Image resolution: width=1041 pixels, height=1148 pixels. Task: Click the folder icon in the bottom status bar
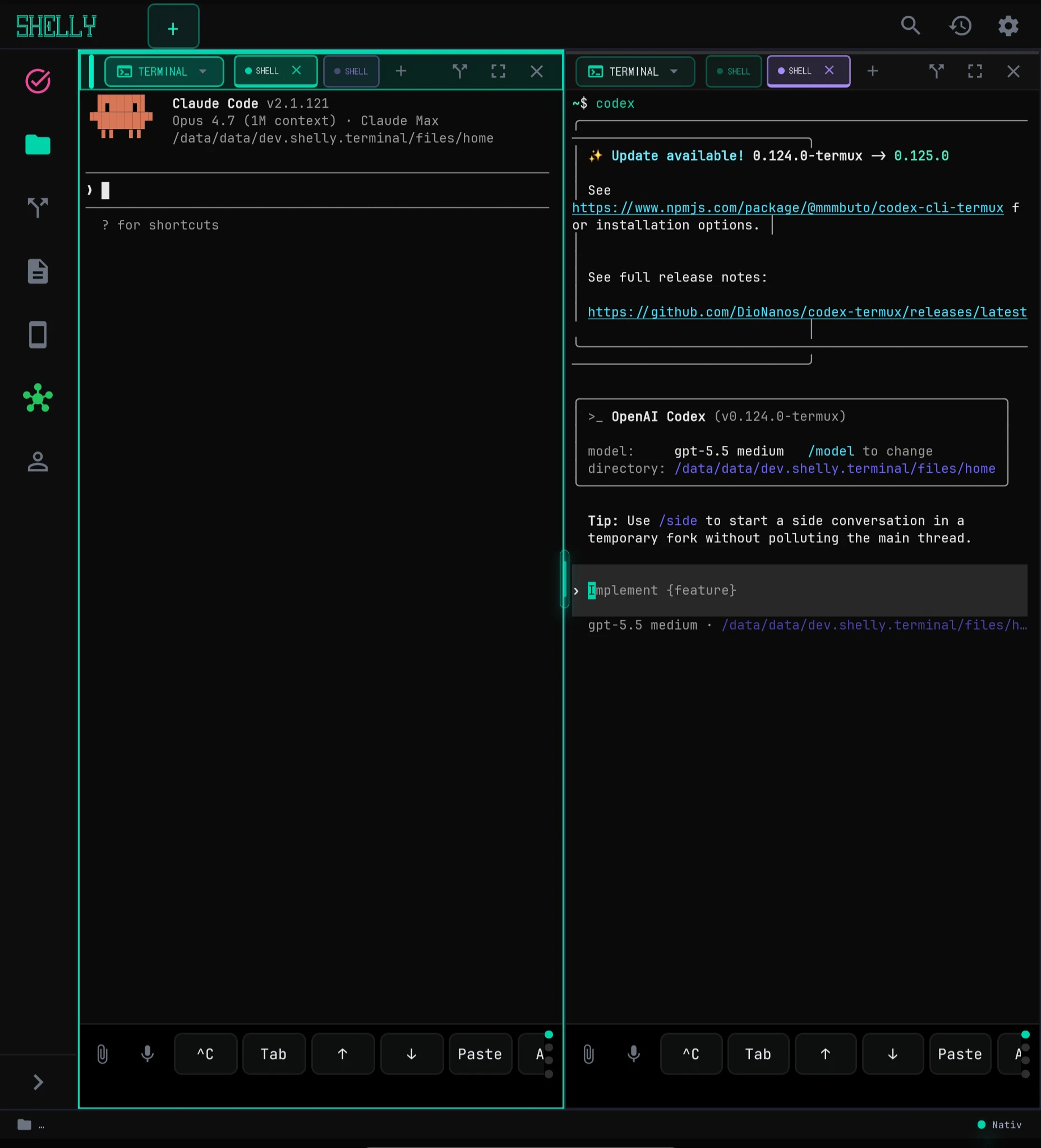pyautogui.click(x=25, y=1124)
